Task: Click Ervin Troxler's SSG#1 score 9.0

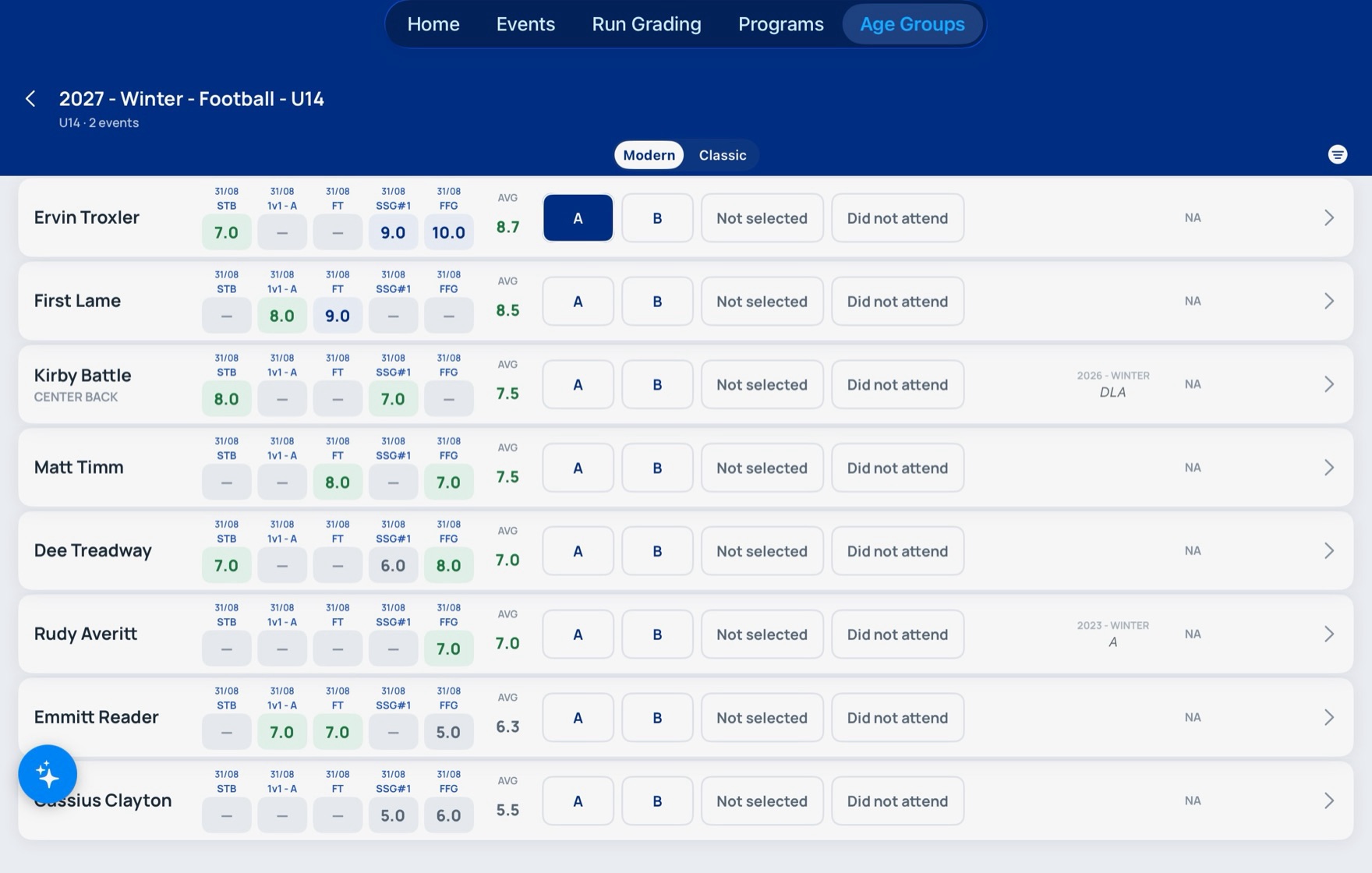Action: tap(393, 232)
